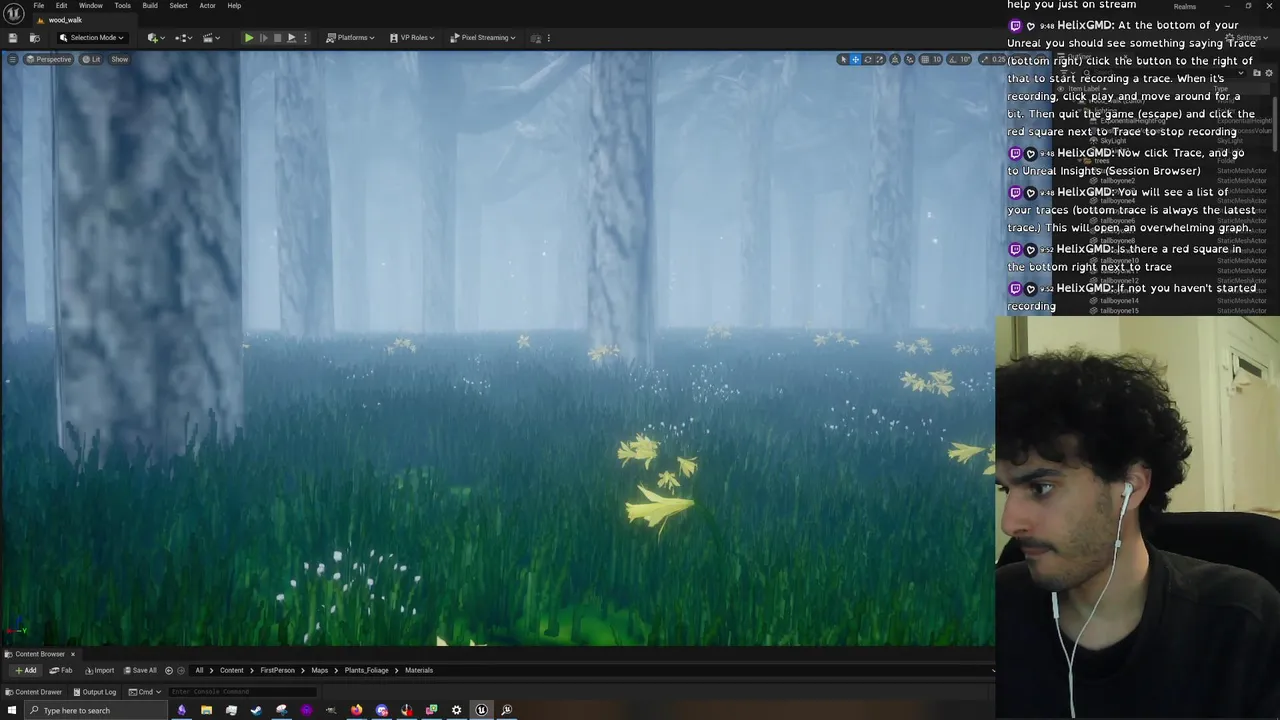Open the Cmd console type dropdown
The height and width of the screenshot is (720, 1280).
[145, 692]
